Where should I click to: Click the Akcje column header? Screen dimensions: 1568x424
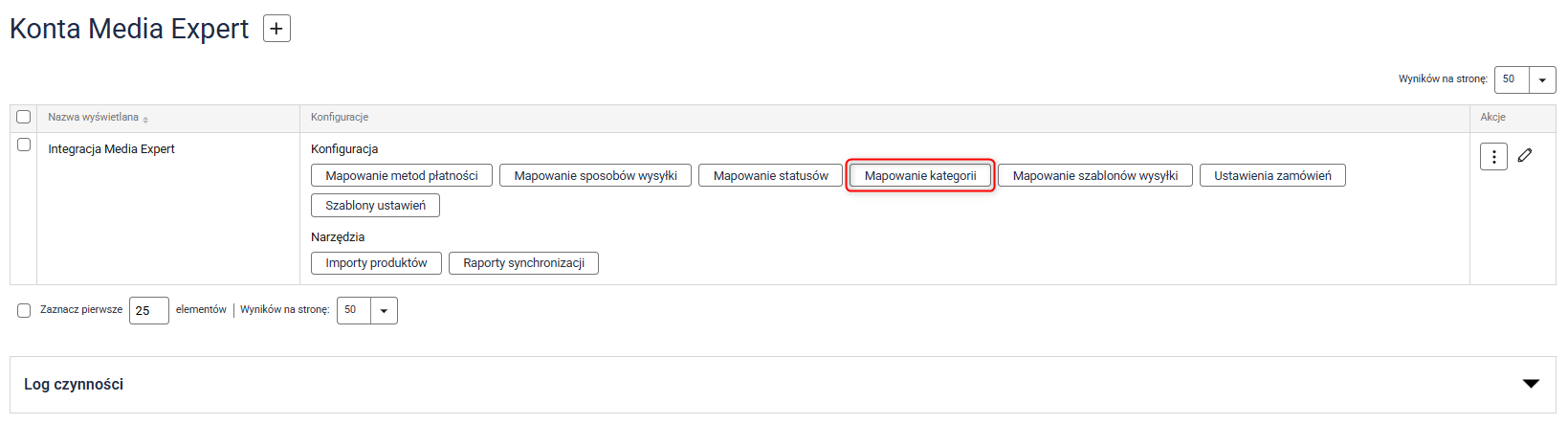tap(1493, 117)
